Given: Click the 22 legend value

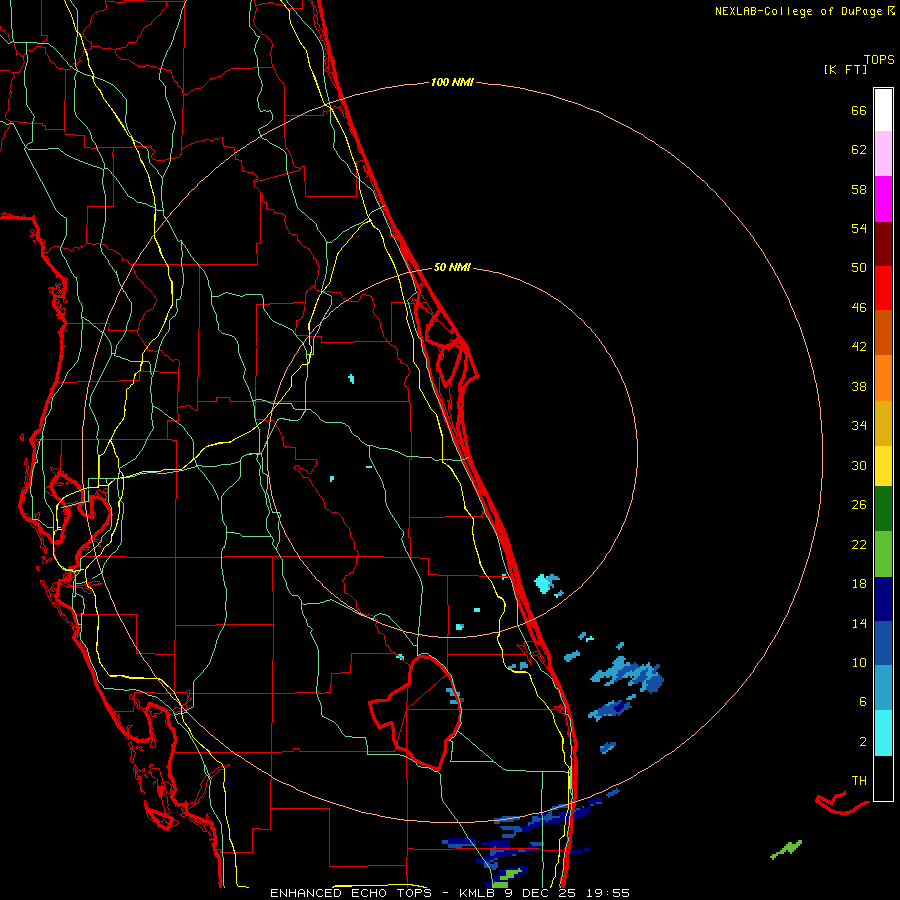Looking at the screenshot, I should [x=859, y=544].
